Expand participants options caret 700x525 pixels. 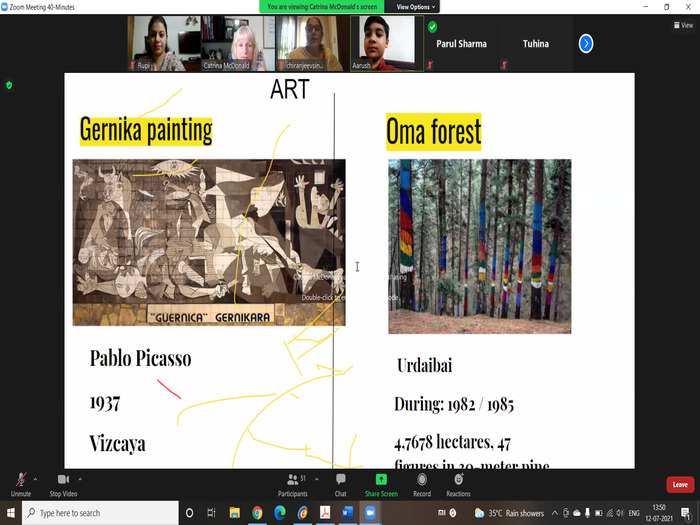pyautogui.click(x=317, y=479)
